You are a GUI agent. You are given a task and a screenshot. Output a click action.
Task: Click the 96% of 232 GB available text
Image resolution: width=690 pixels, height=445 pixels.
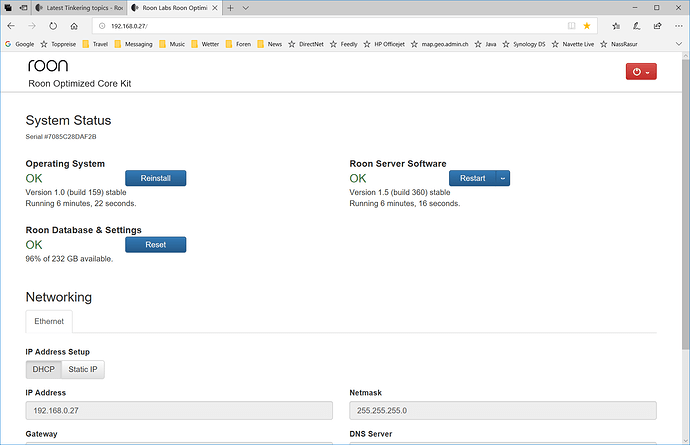[69, 259]
